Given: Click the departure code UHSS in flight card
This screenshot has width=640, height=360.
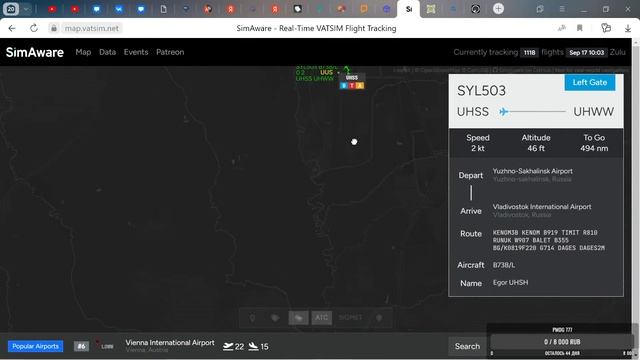Looking at the screenshot, I should [x=473, y=111].
